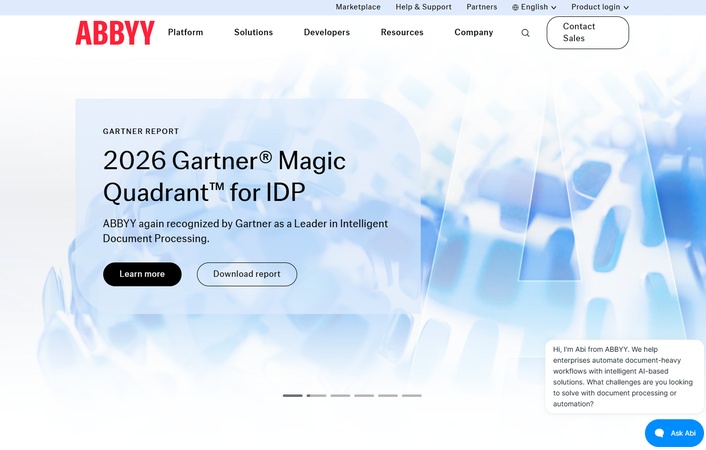Image resolution: width=706 pixels, height=450 pixels.
Task: Open the Resources menu
Action: (402, 32)
